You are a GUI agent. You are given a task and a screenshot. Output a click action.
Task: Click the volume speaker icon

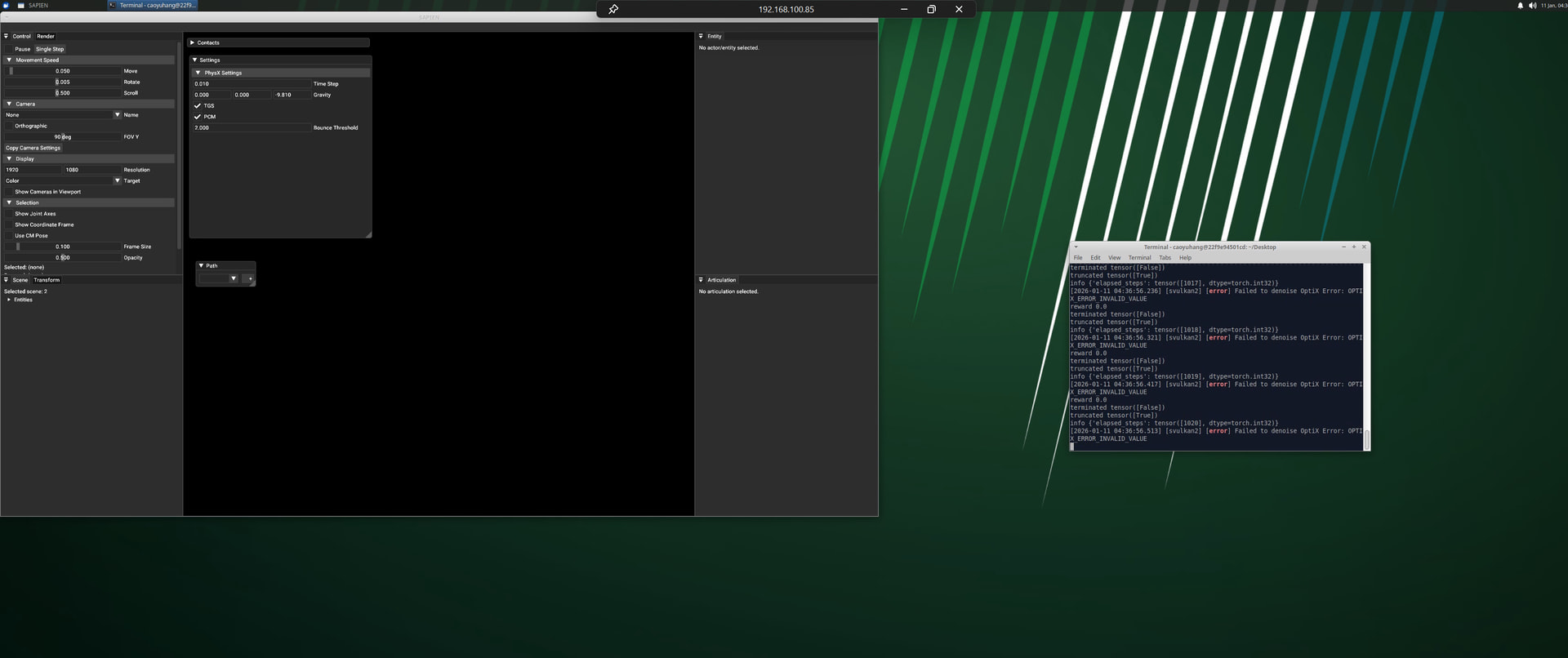[1532, 6]
